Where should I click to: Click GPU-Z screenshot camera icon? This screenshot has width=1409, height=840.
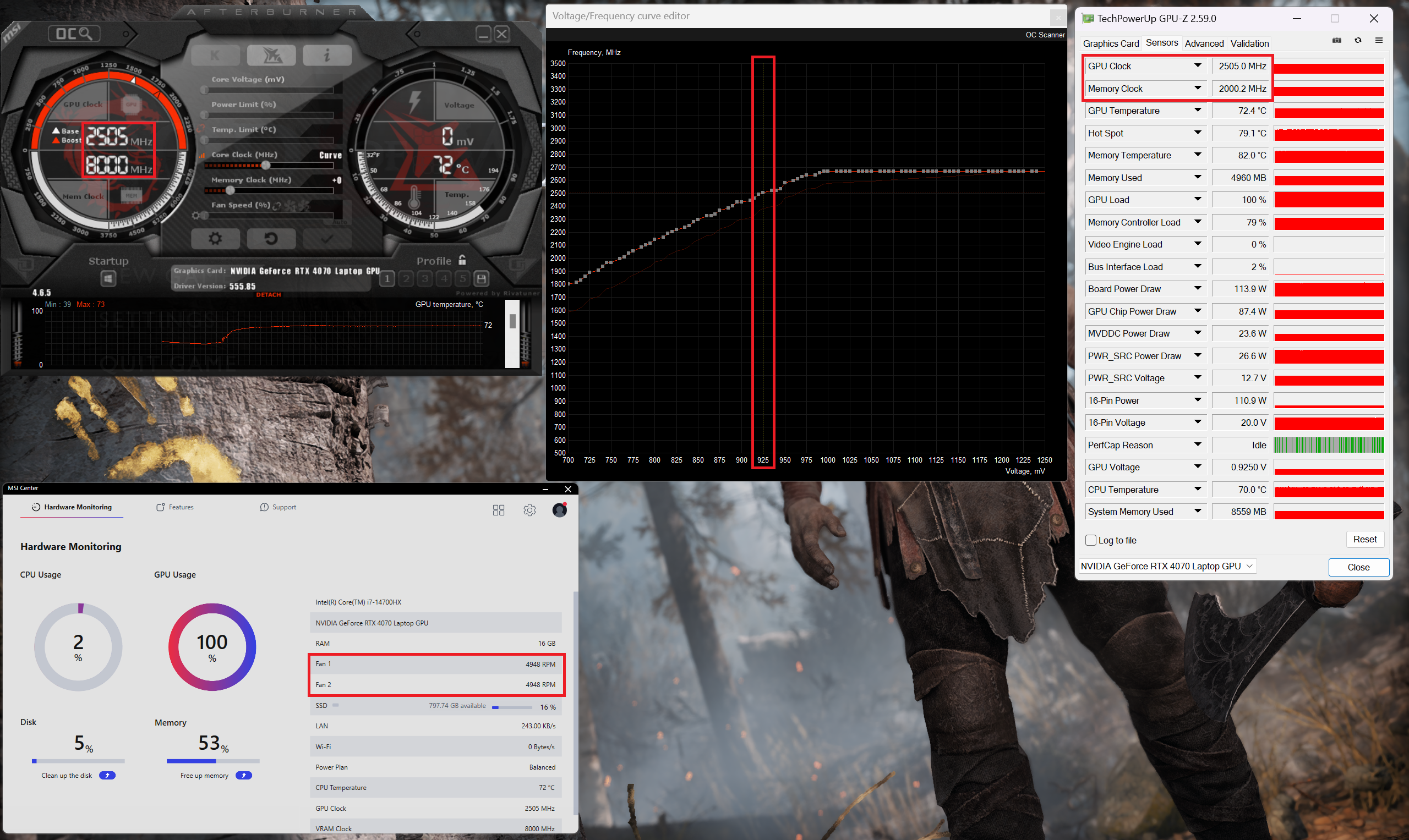pos(1336,40)
